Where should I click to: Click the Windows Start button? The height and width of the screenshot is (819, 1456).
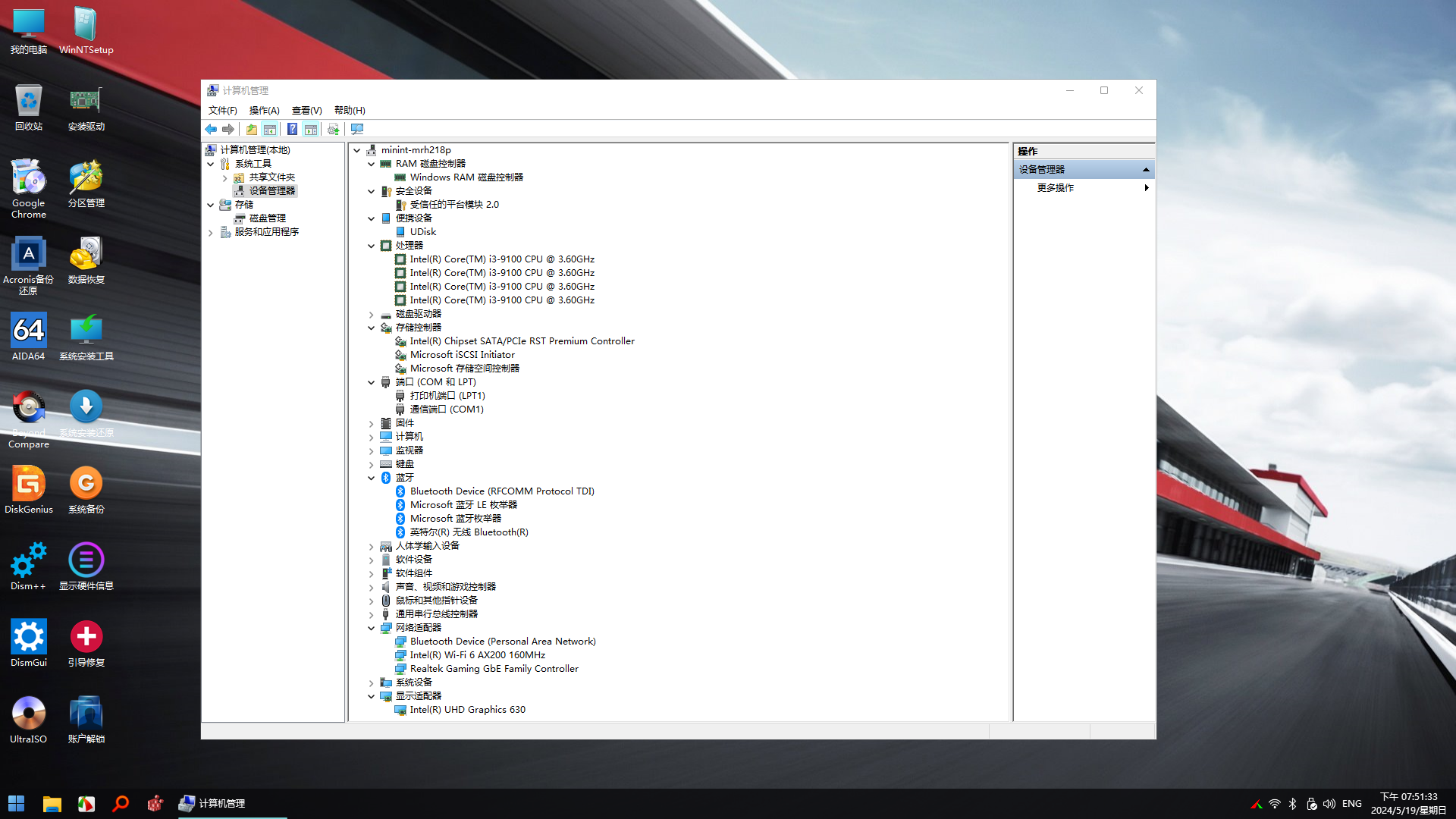(17, 804)
